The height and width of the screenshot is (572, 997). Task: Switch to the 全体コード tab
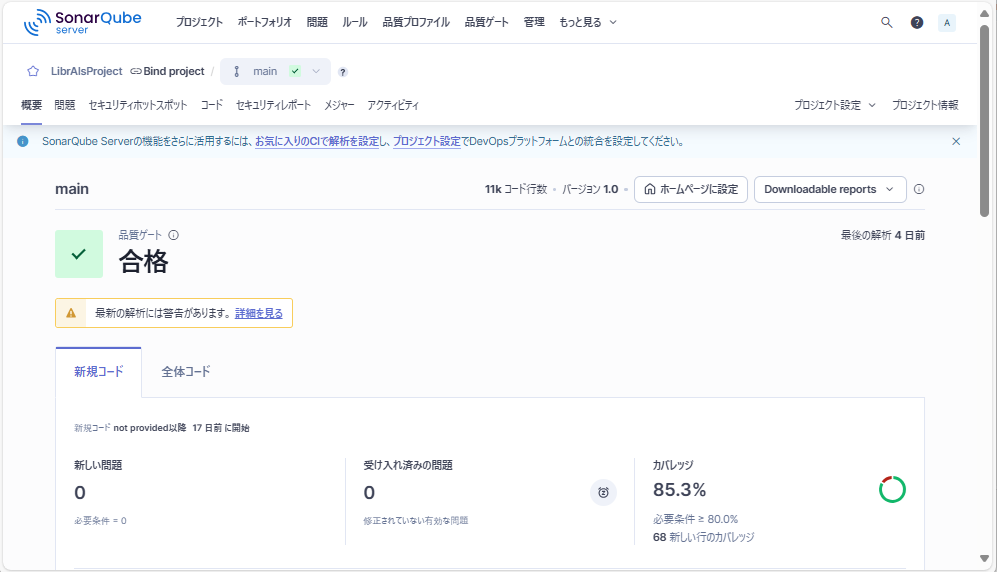point(186,372)
